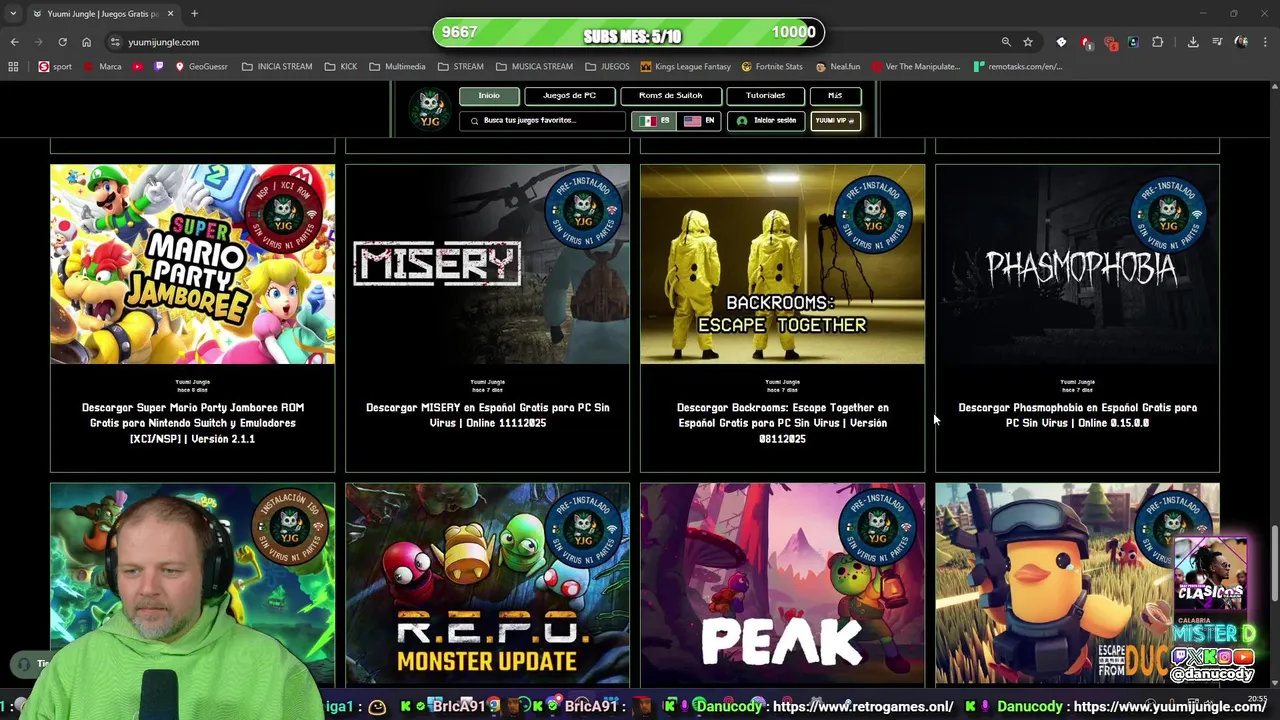Click the YUUMI VIP button

835,121
